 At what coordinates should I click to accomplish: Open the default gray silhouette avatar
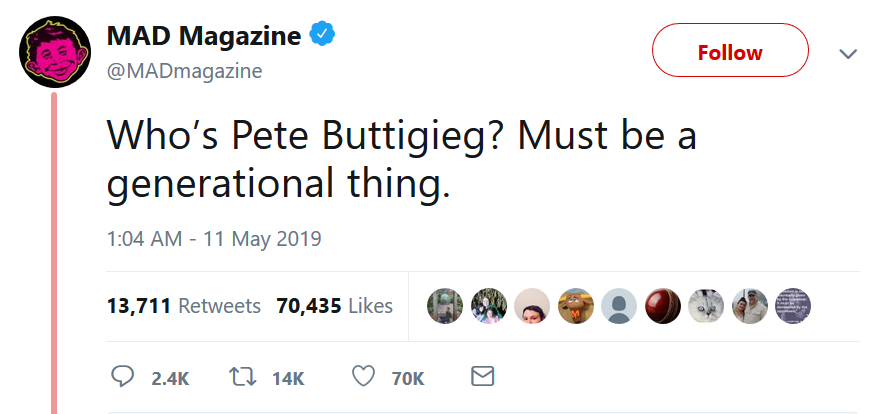tap(620, 306)
